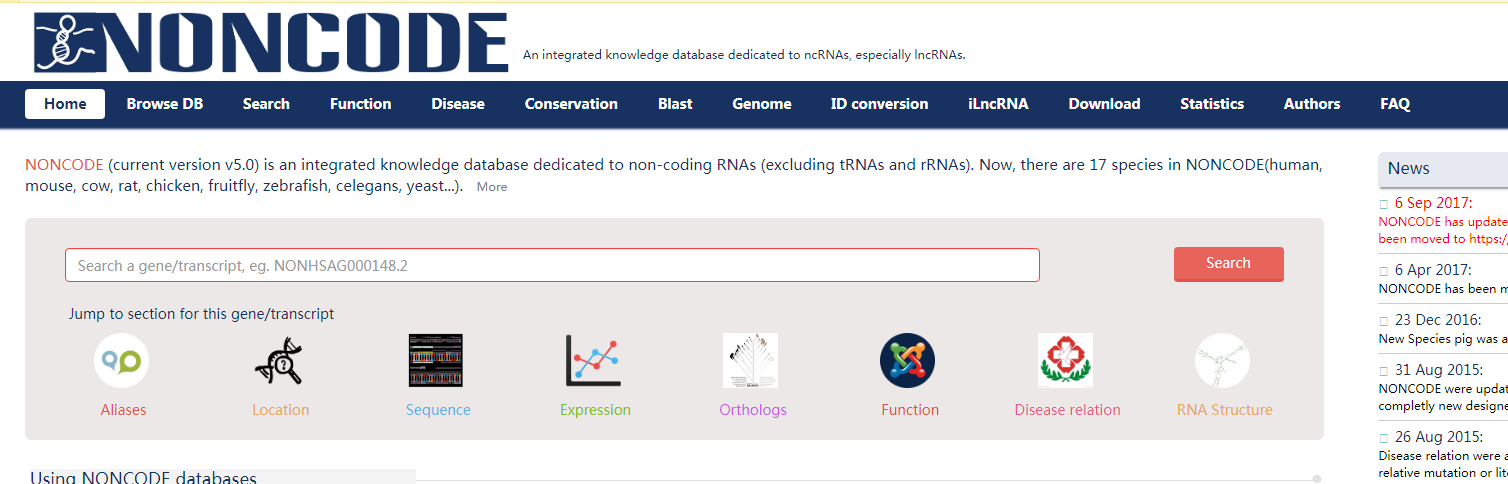Open the Download menu item

point(1104,104)
